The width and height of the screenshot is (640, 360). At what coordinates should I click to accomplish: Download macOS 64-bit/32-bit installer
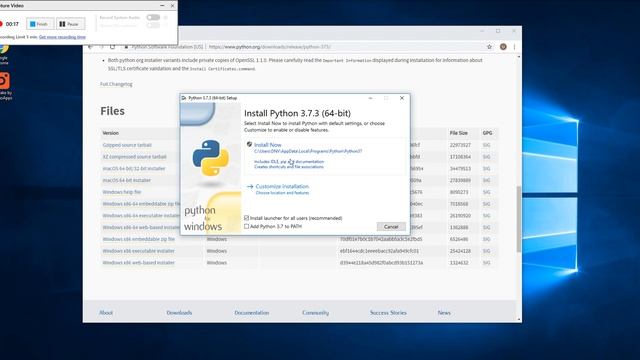134,169
